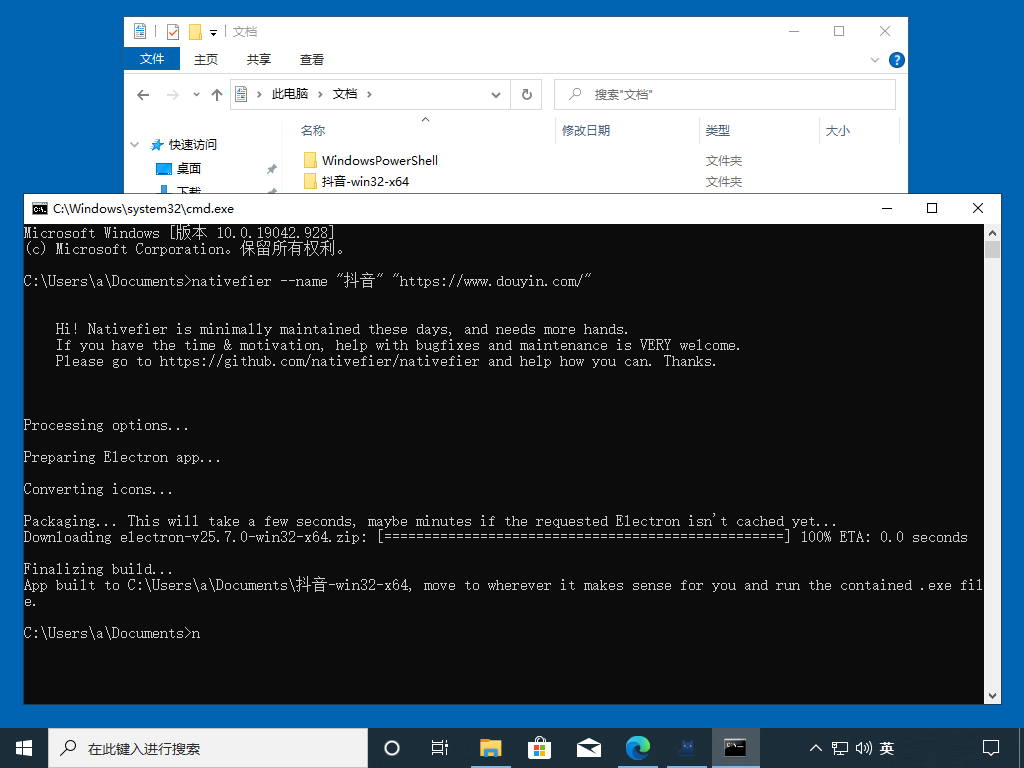Select 快速访问 in navigation pane

[x=192, y=144]
